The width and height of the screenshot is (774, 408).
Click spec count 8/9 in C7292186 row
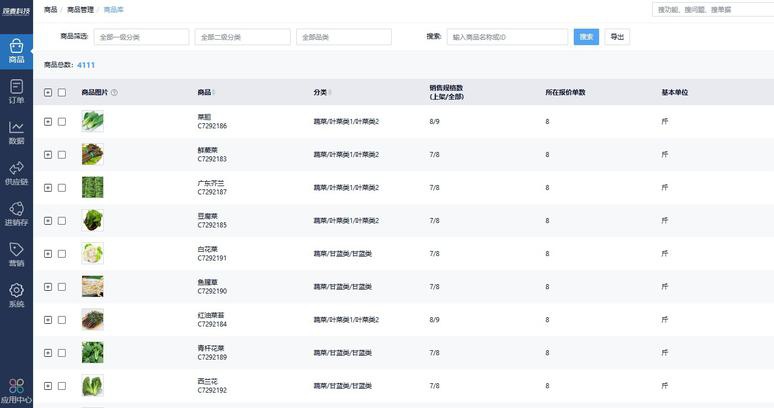coord(434,121)
